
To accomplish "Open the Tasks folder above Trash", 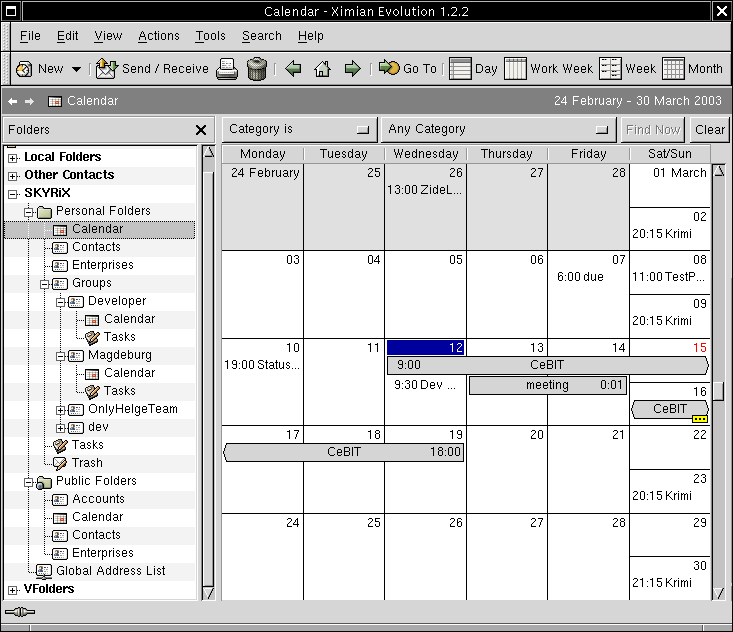I will coord(87,445).
